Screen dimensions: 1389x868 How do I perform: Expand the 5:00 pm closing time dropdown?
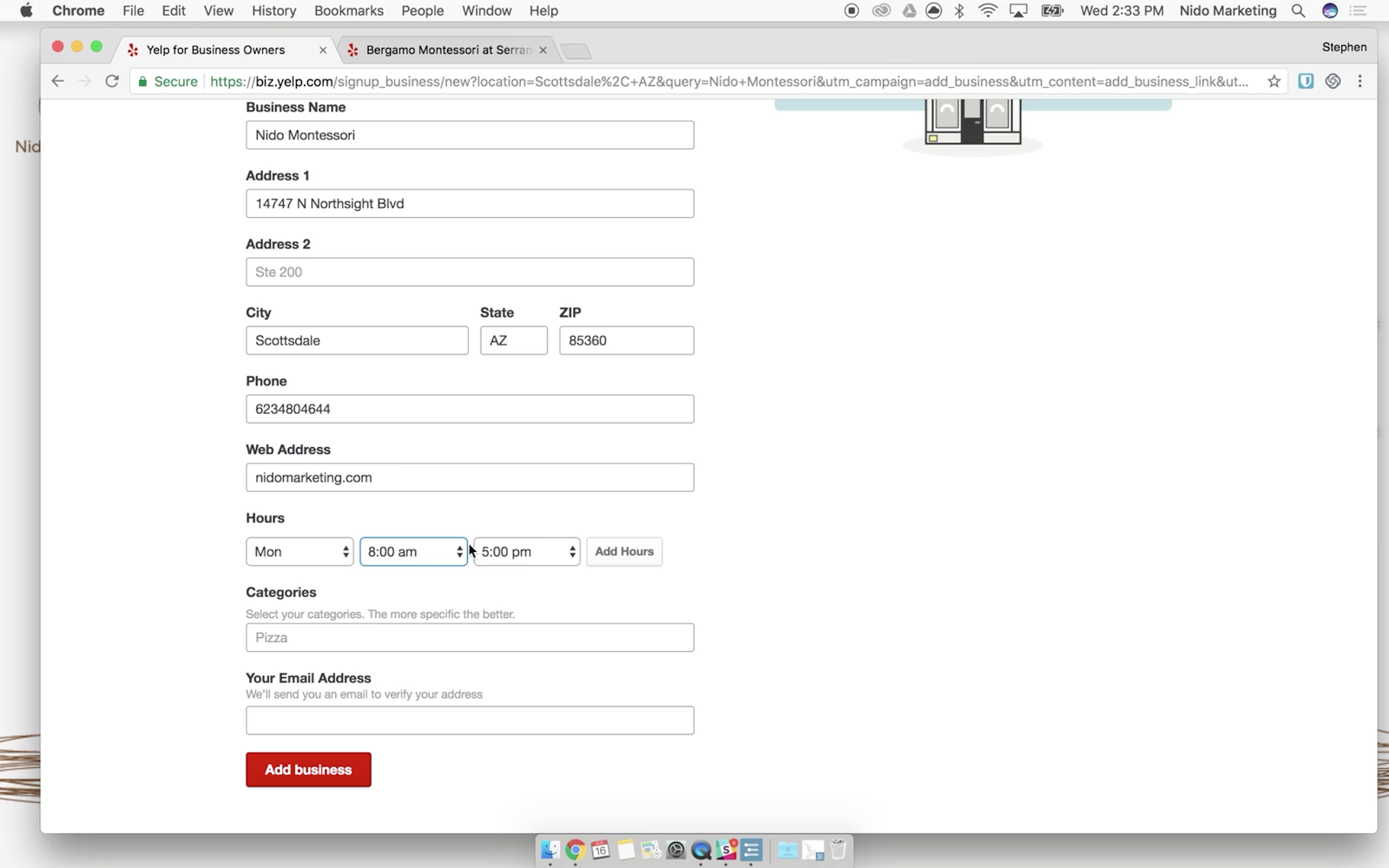[527, 552]
